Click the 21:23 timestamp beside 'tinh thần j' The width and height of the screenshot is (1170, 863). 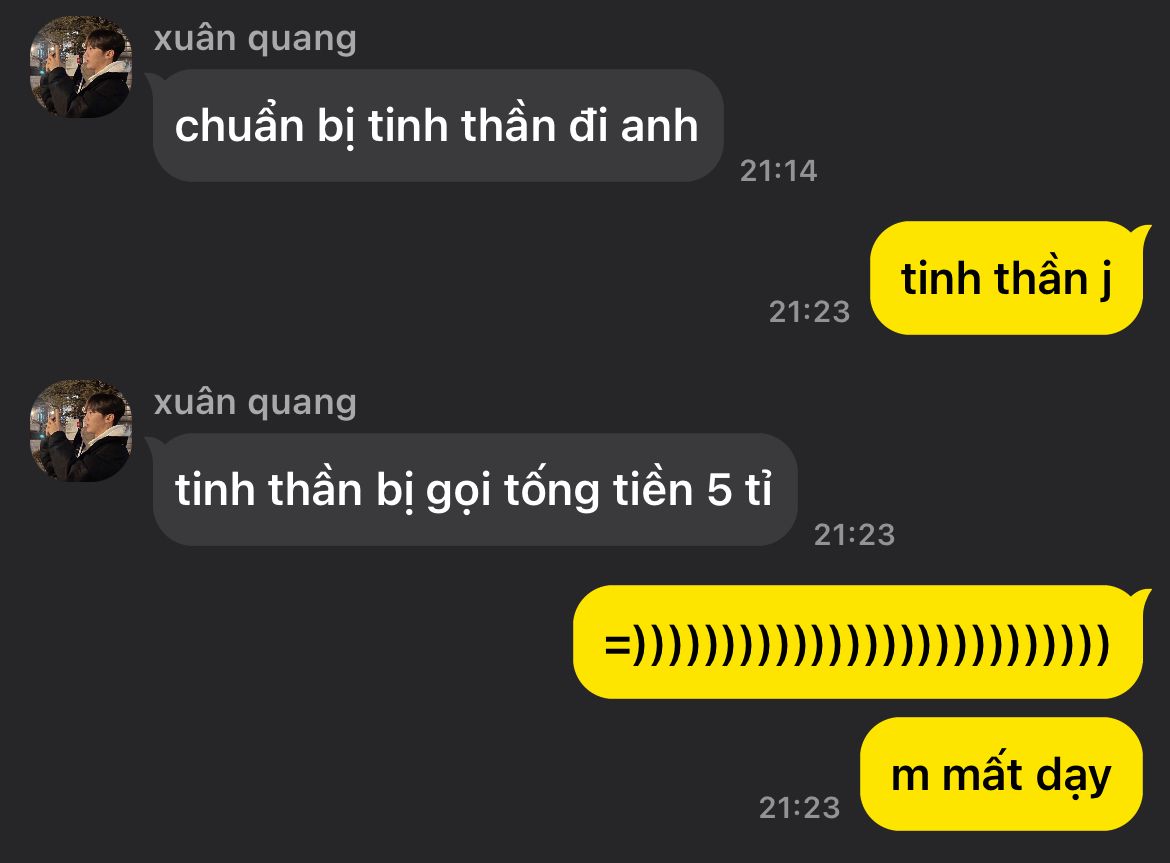point(810,312)
